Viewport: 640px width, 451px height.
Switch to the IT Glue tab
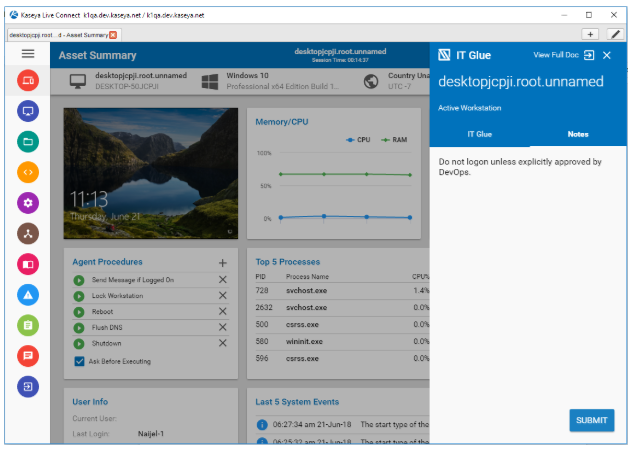tap(479, 133)
